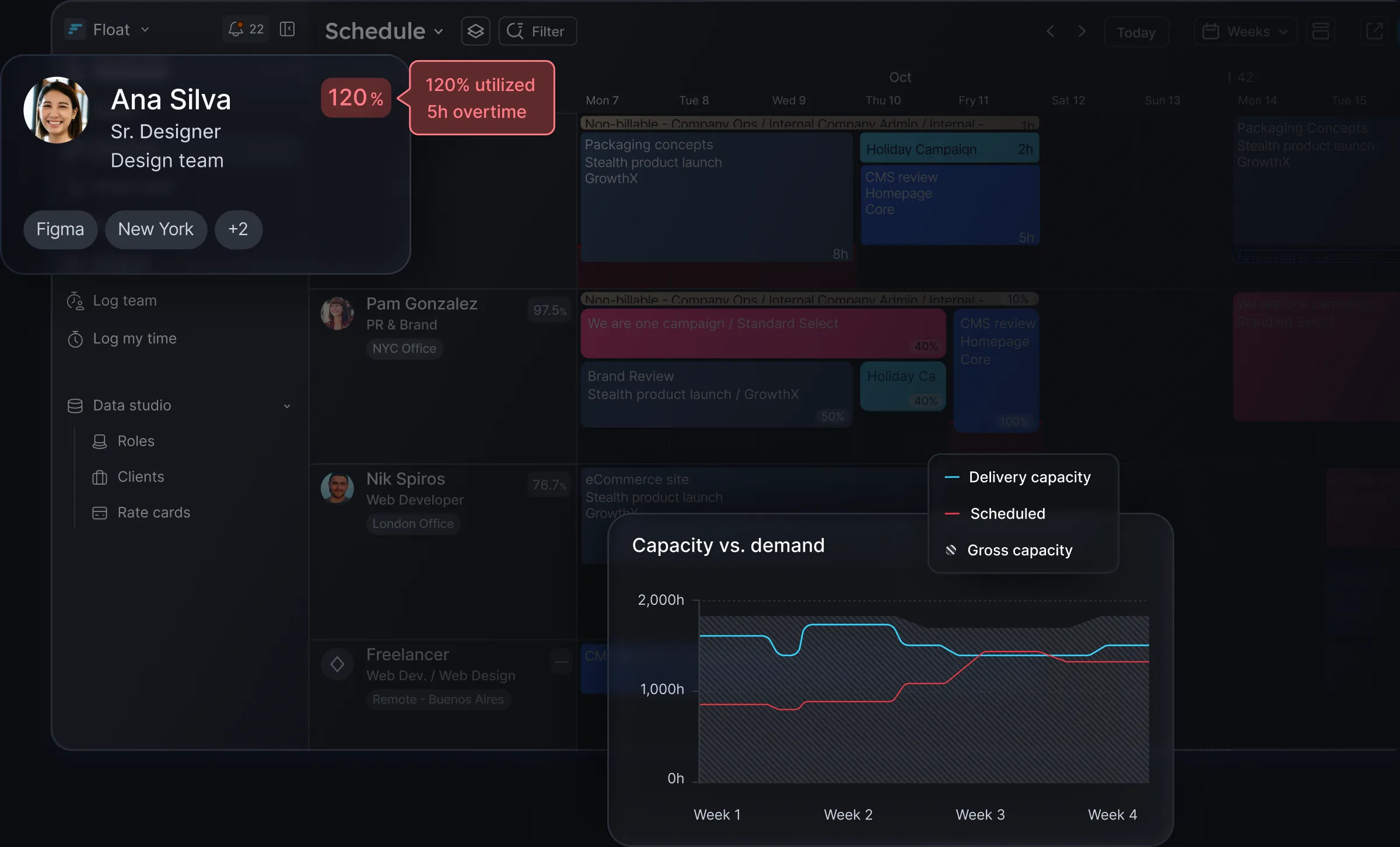Click the share export icon
Screen dimensions: 1400x847
[x=1374, y=32]
